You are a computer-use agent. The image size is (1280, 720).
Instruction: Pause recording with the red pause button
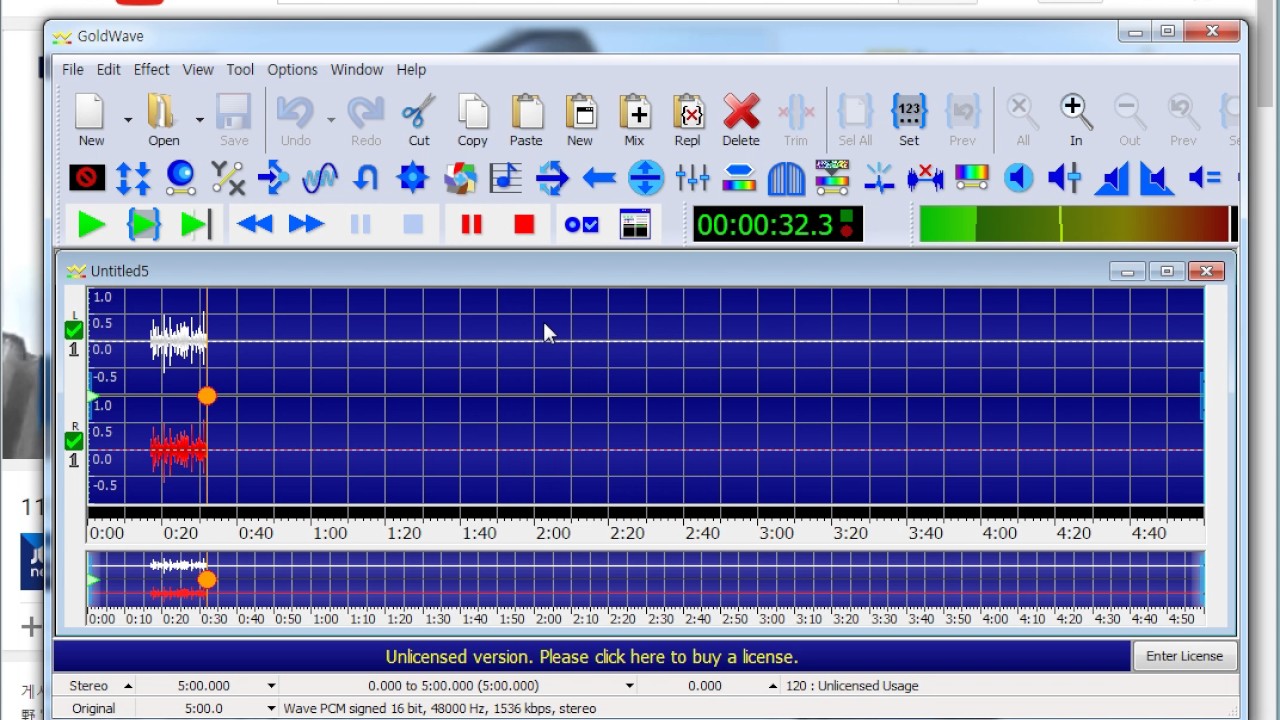(x=471, y=225)
